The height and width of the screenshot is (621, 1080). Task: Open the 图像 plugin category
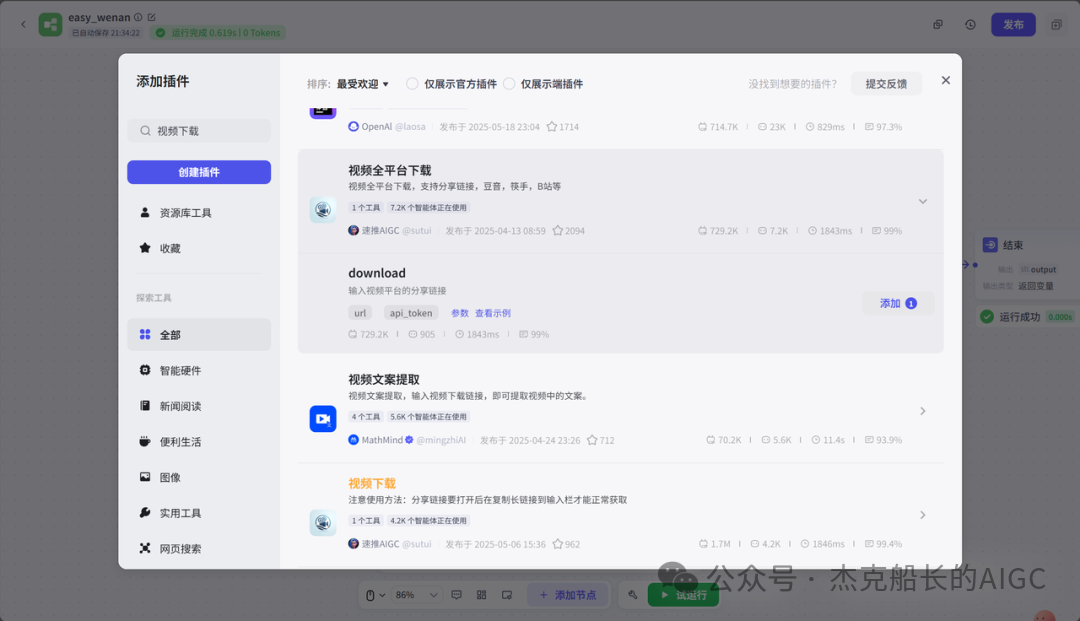172,477
